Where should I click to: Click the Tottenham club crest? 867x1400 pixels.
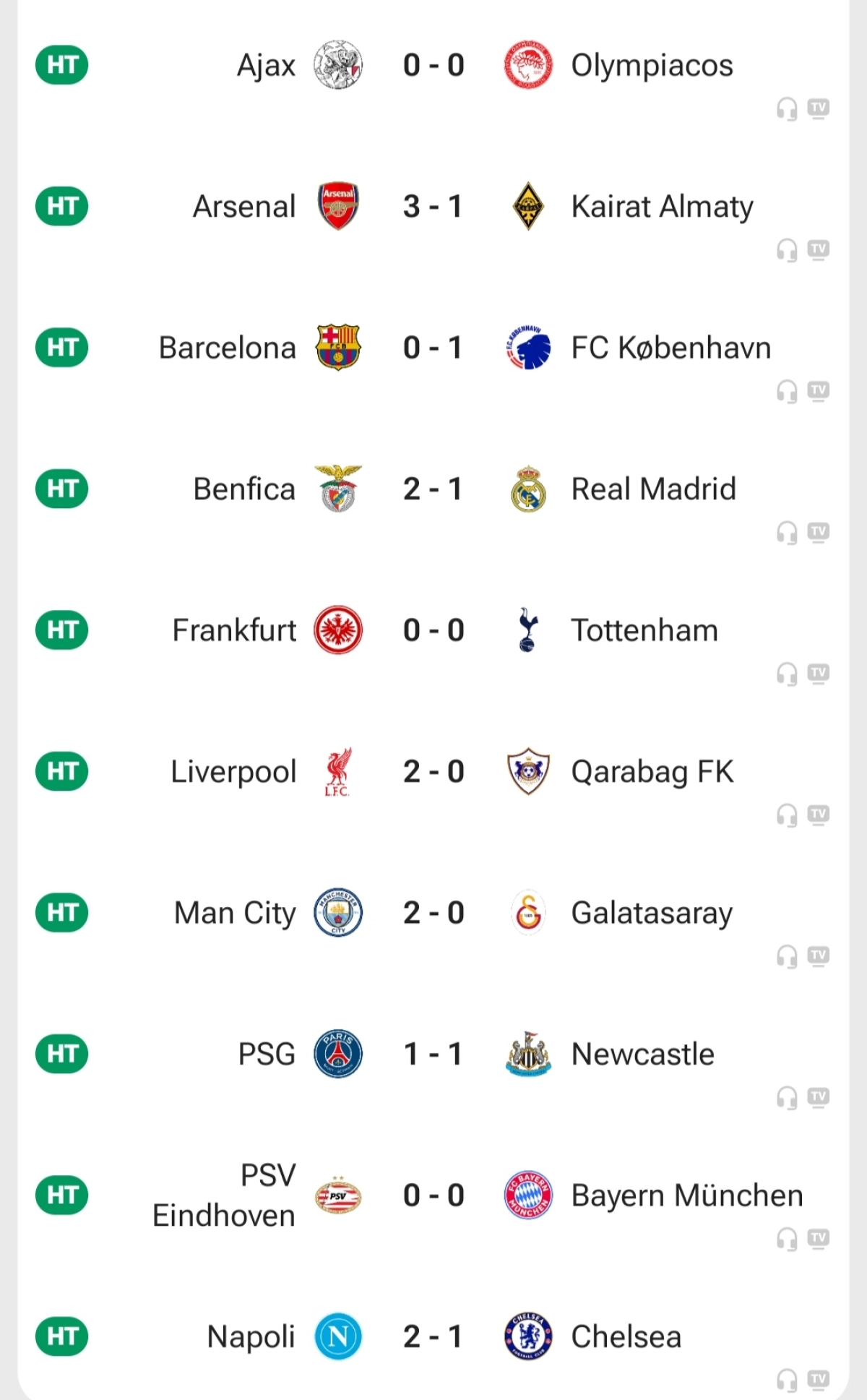click(528, 630)
